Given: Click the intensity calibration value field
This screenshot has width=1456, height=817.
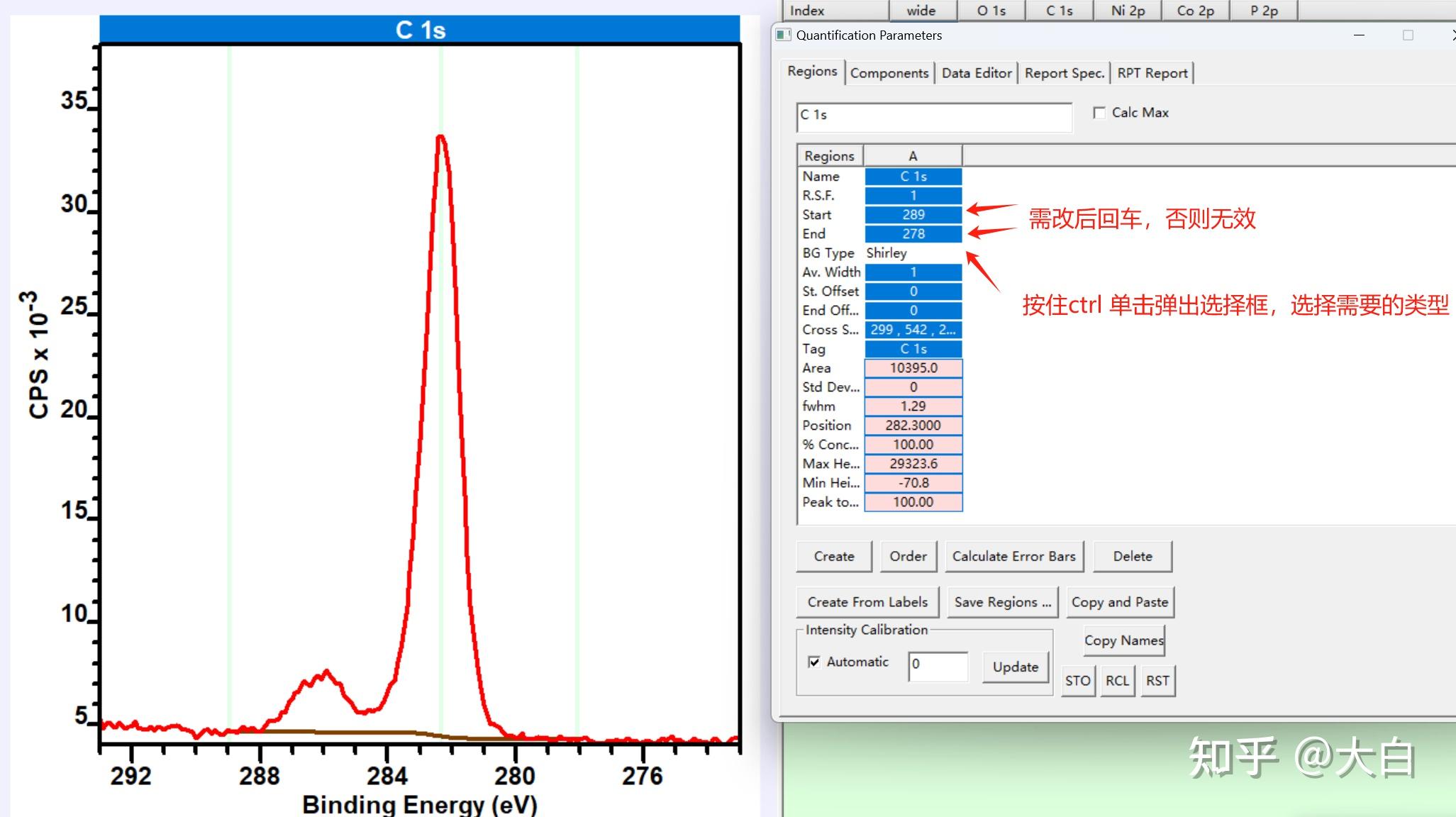Looking at the screenshot, I should 938,666.
